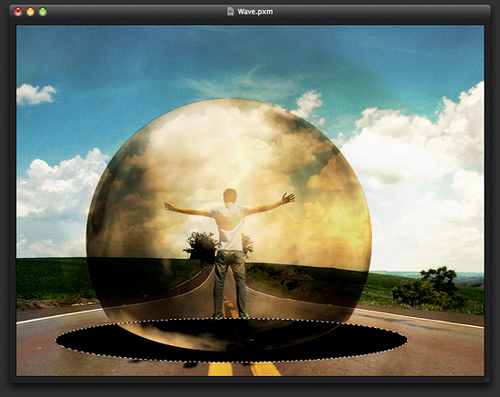
Task: Click the green bush beside the road at right
Action: [430, 288]
